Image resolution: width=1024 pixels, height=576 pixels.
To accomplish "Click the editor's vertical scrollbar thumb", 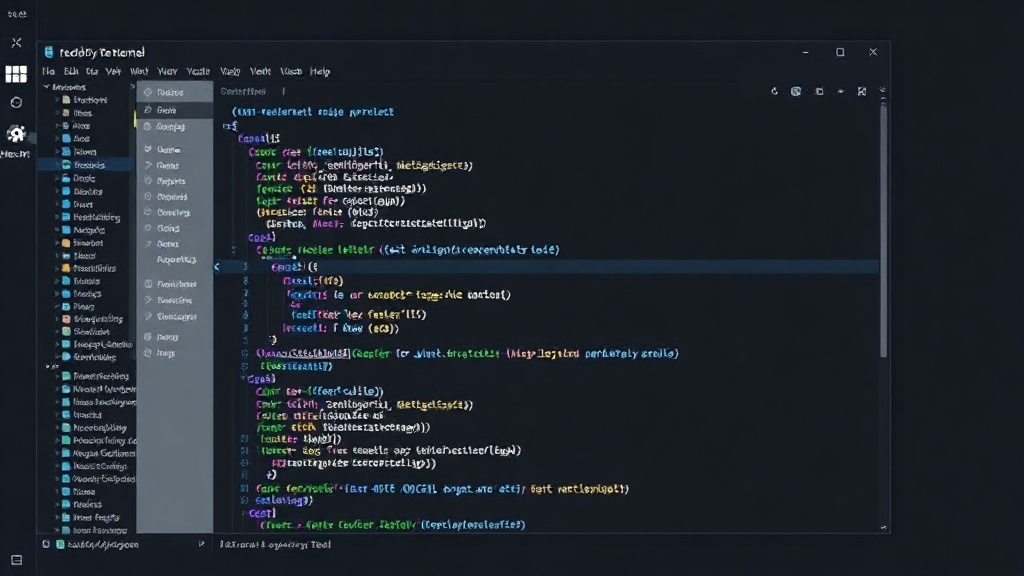I will pyautogui.click(x=883, y=232).
